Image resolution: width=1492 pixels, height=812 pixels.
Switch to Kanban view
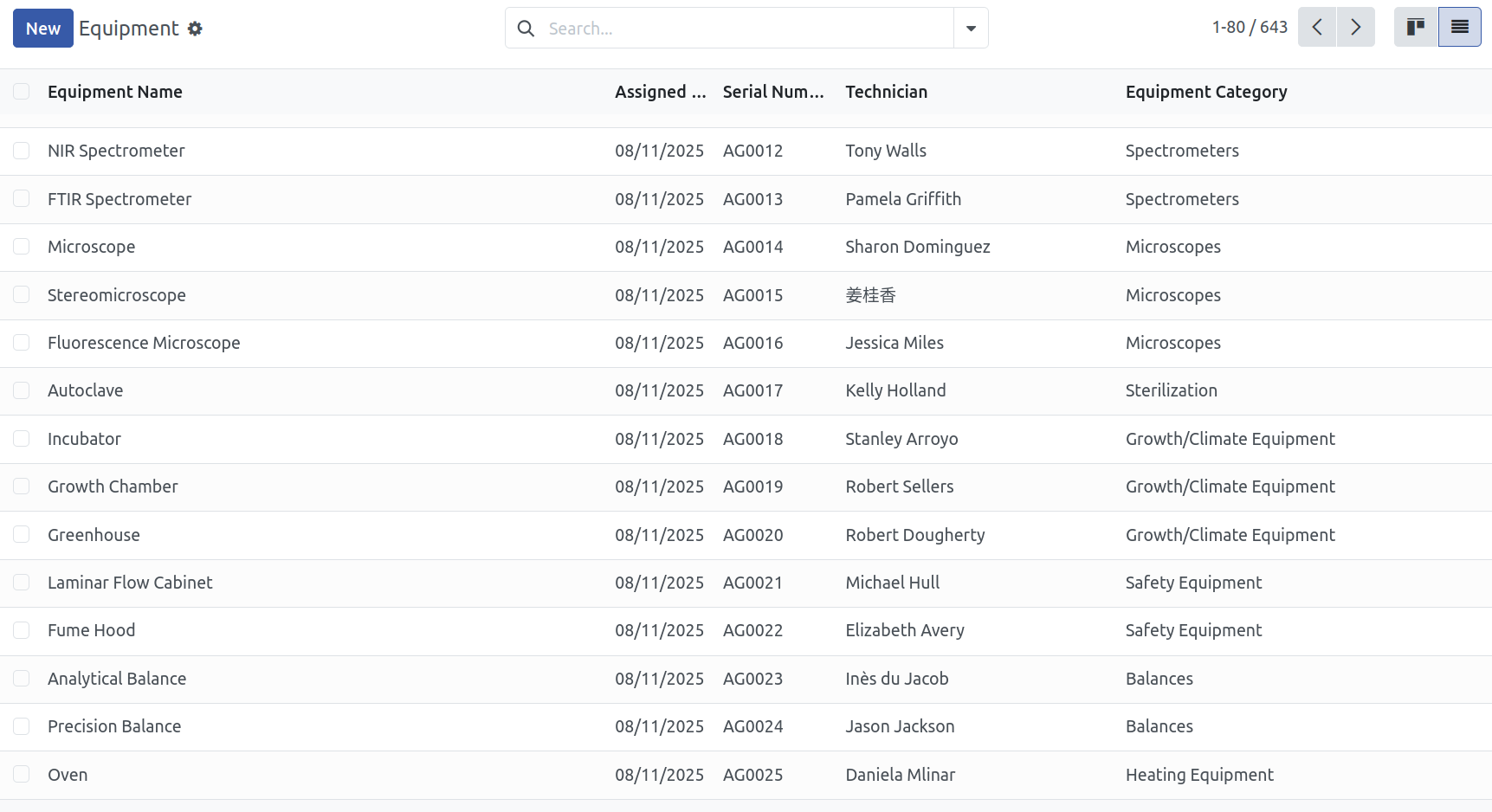[1416, 27]
